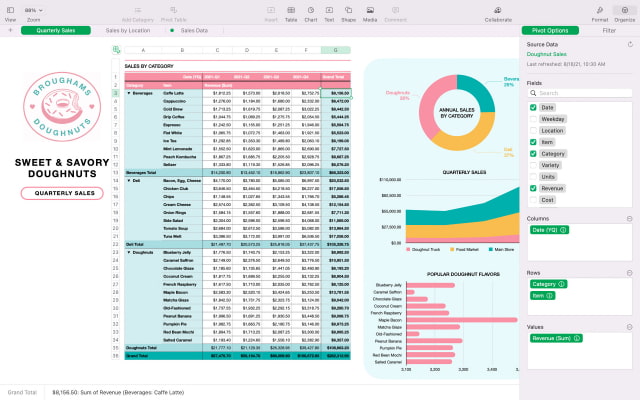Click the Table toolbar icon
Viewport: 640px width, 400px height.
(290, 11)
